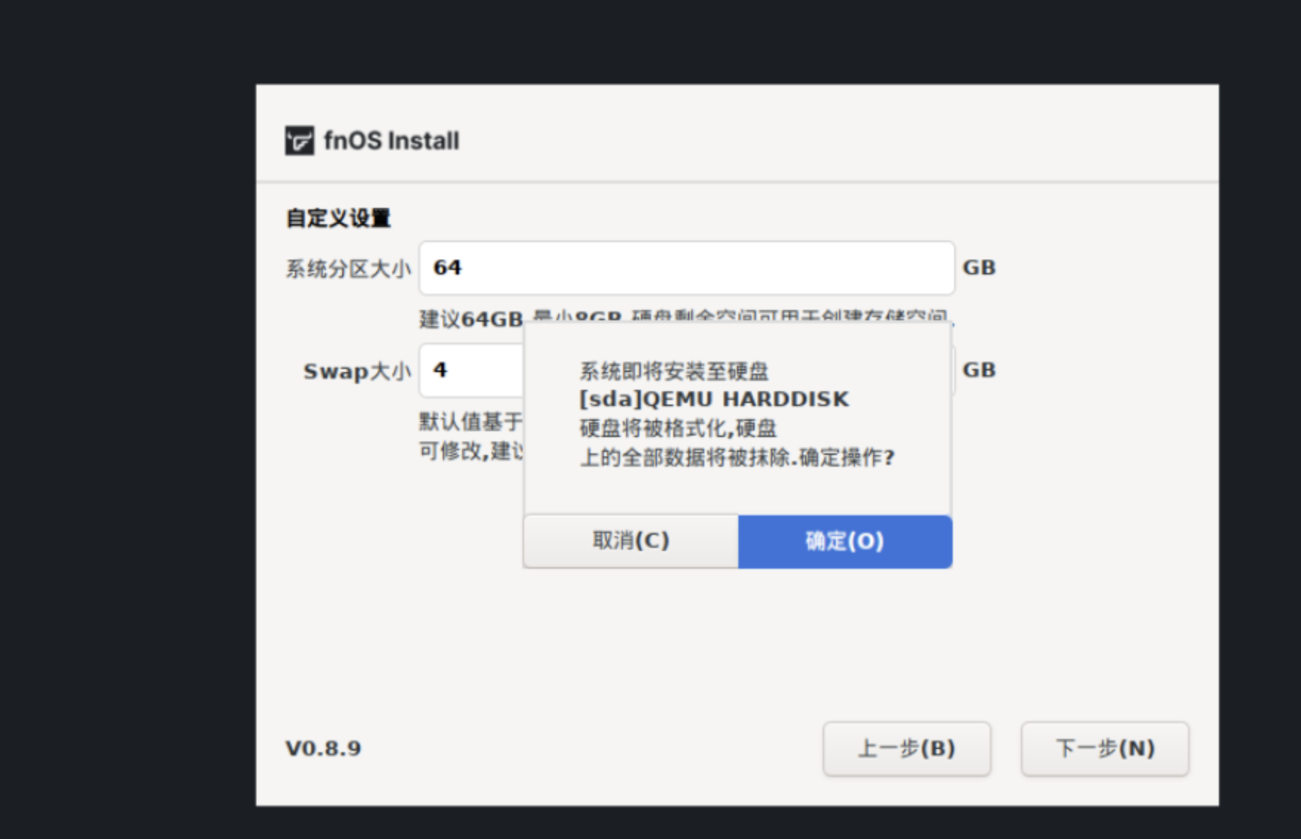This screenshot has height=839, width=1301.
Task: Click the 系统分区大小 field label
Action: 348,269
